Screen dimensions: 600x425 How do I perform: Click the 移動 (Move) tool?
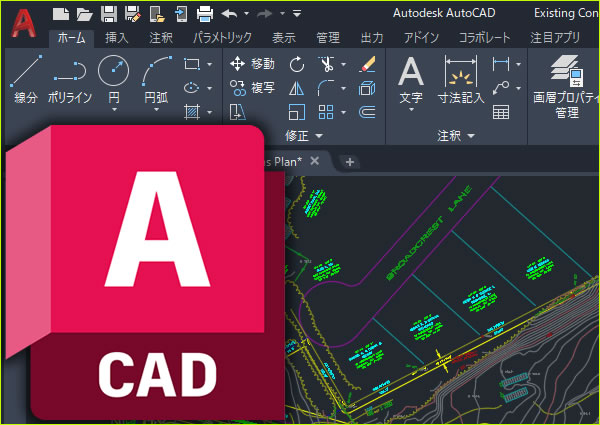coord(252,64)
